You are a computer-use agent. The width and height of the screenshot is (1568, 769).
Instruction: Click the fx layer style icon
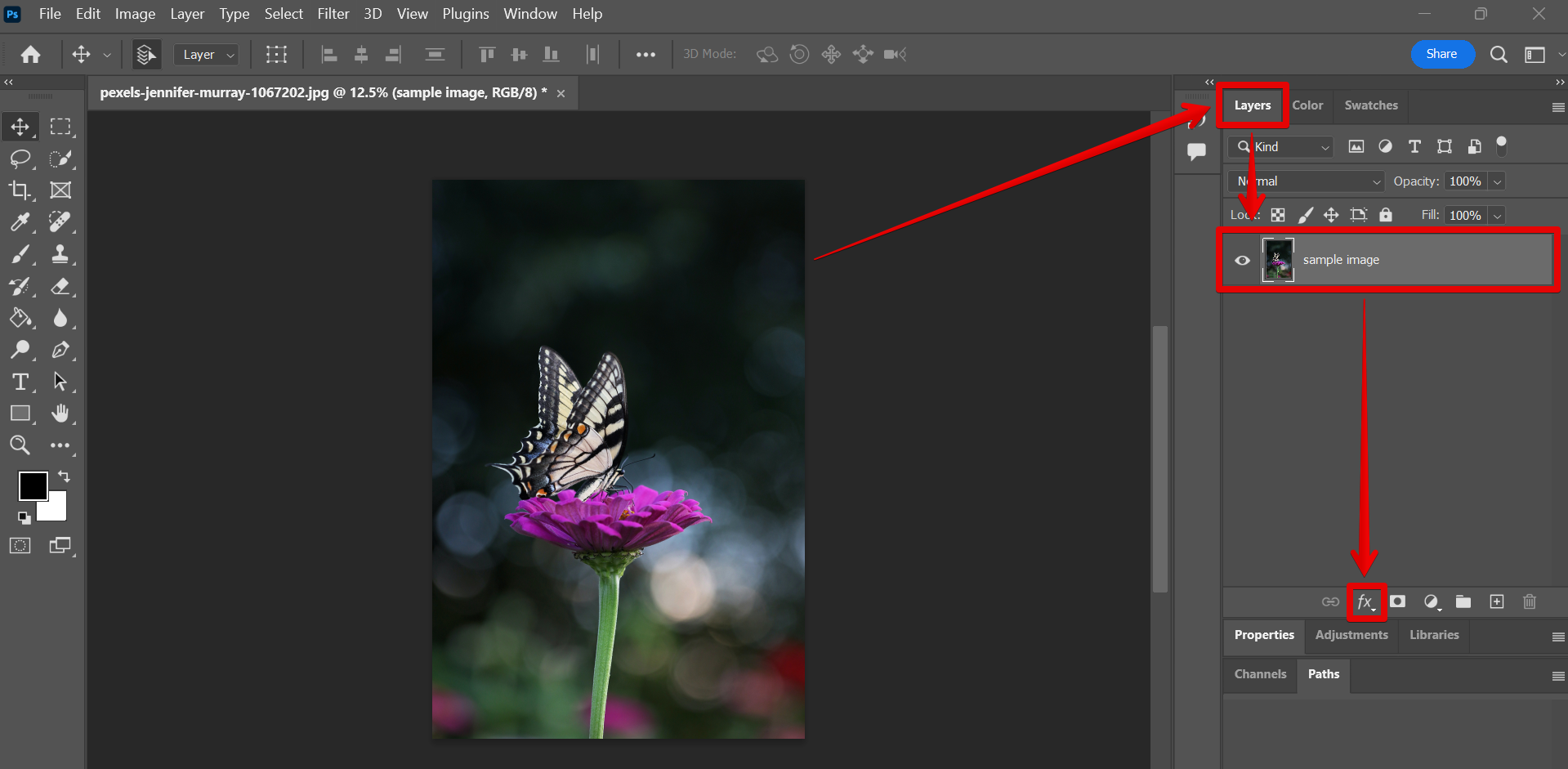(x=1365, y=602)
